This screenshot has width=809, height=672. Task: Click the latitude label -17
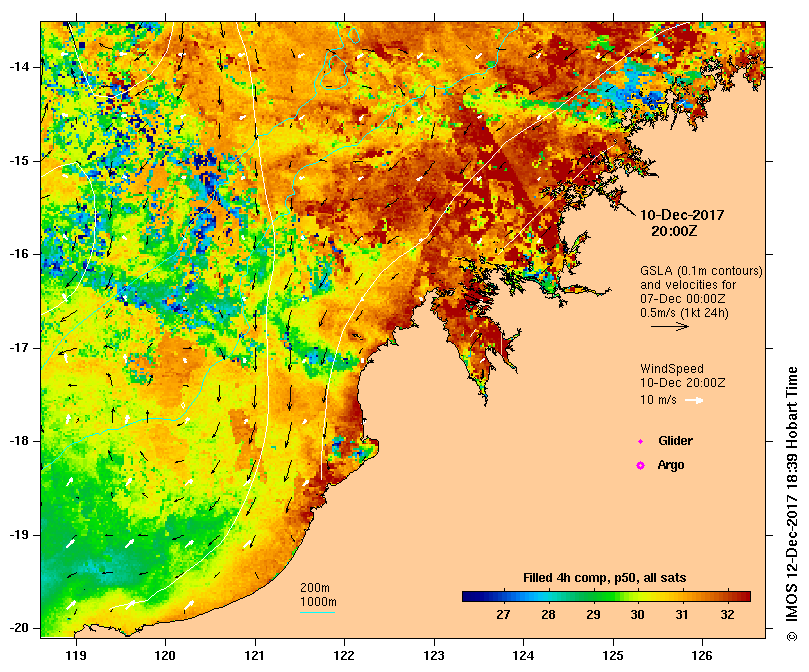click(19, 348)
